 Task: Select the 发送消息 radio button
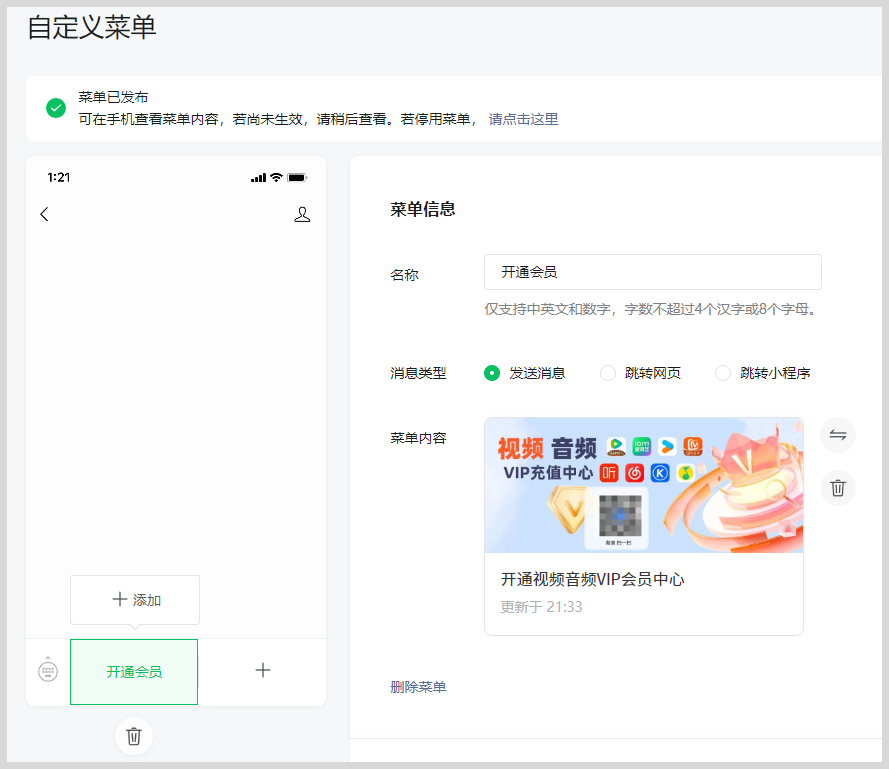tap(491, 372)
